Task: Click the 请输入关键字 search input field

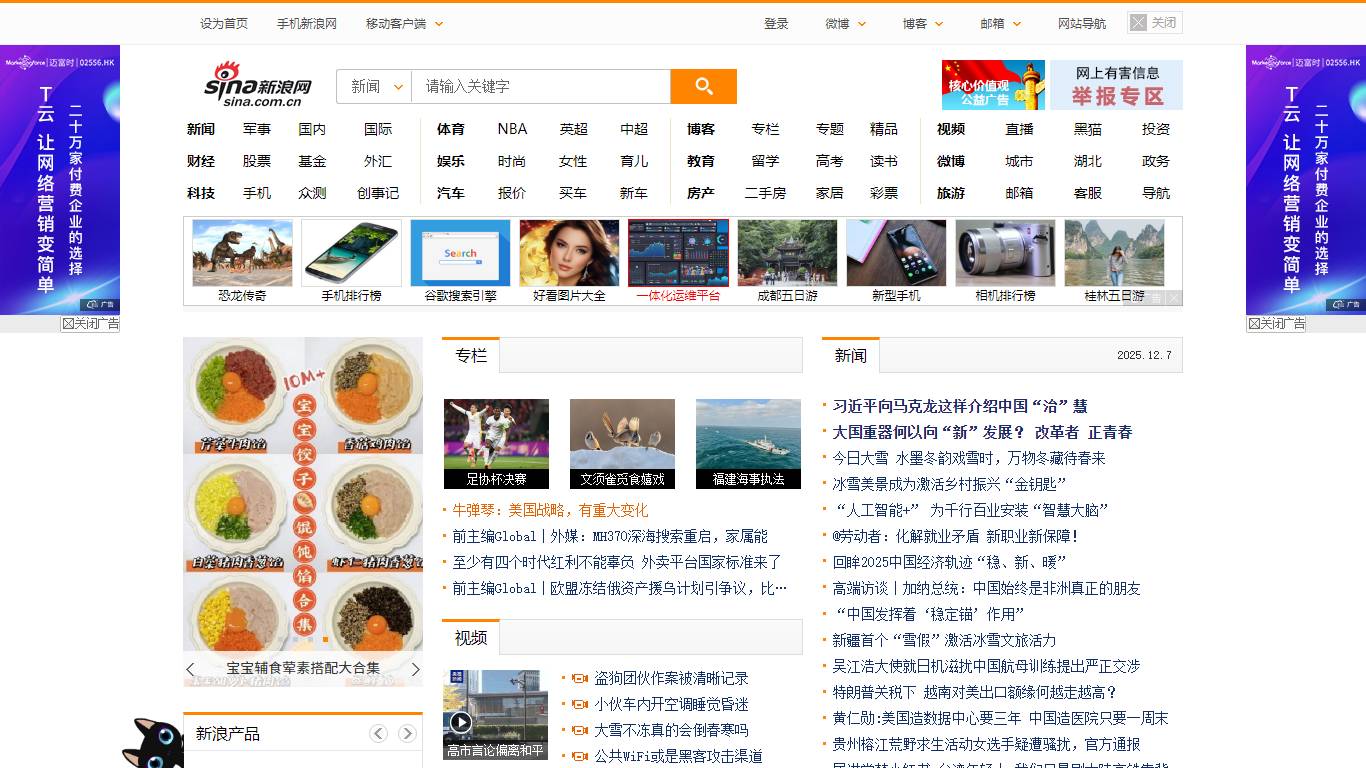Action: 540,87
